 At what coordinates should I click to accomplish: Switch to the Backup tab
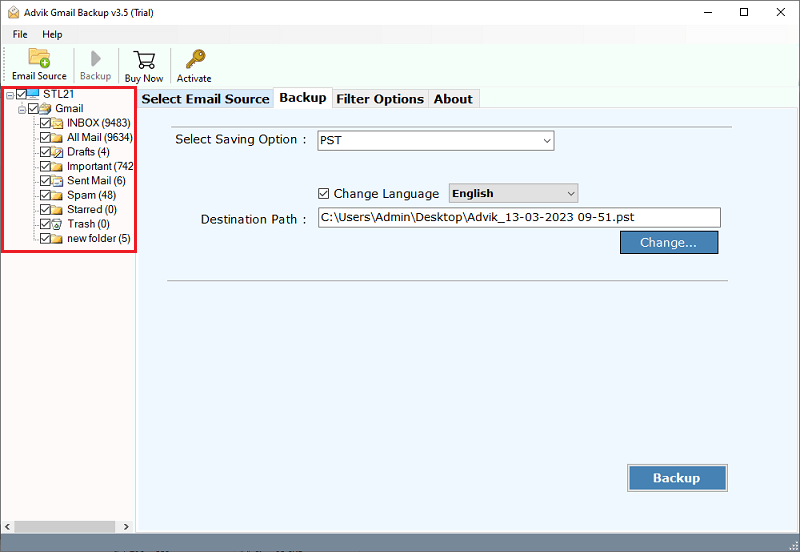tap(303, 97)
